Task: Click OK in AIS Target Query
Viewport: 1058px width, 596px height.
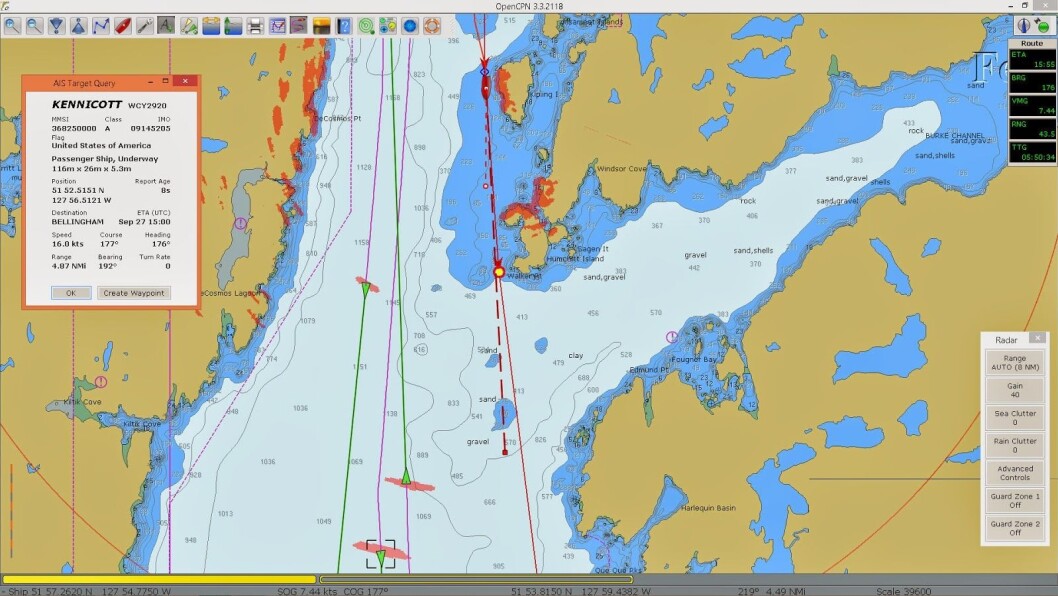Action: (71, 293)
